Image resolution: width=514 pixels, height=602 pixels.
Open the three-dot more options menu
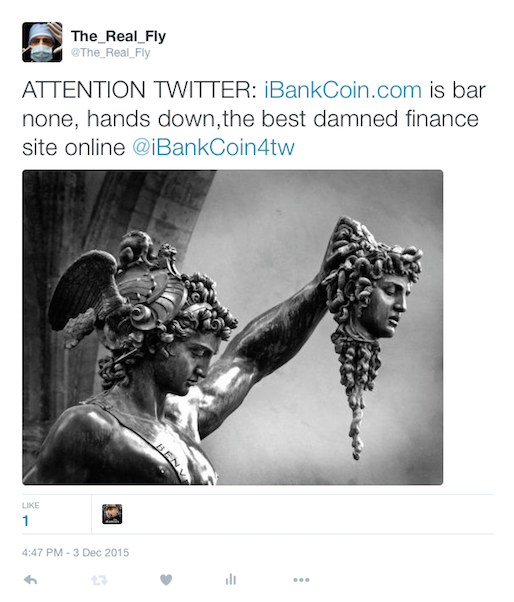[x=301, y=580]
